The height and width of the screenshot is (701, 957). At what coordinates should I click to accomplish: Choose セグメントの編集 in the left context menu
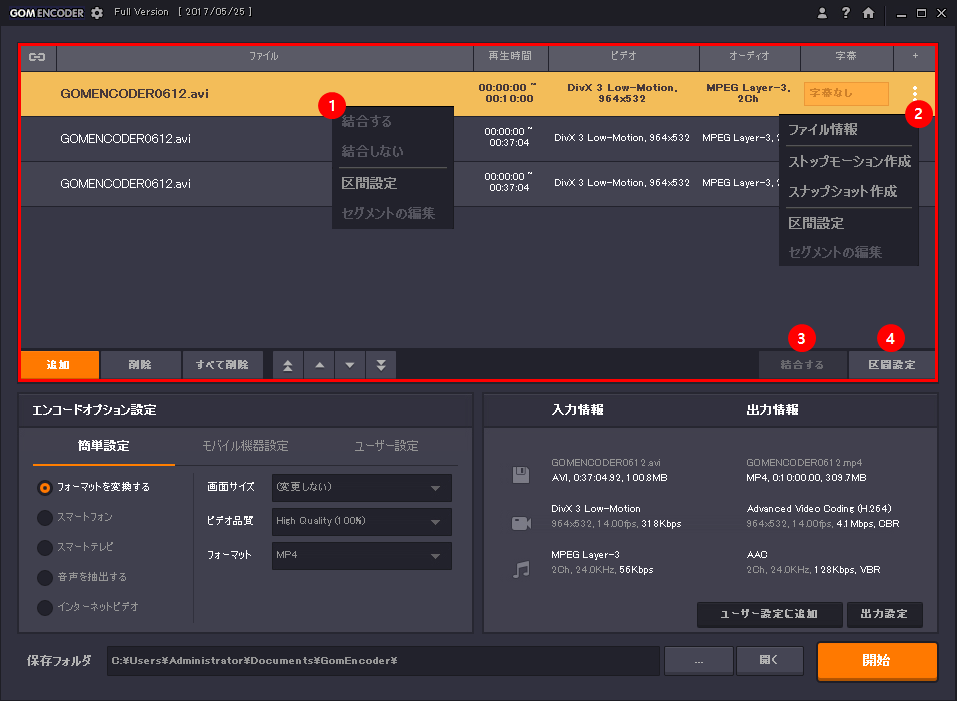[388, 213]
